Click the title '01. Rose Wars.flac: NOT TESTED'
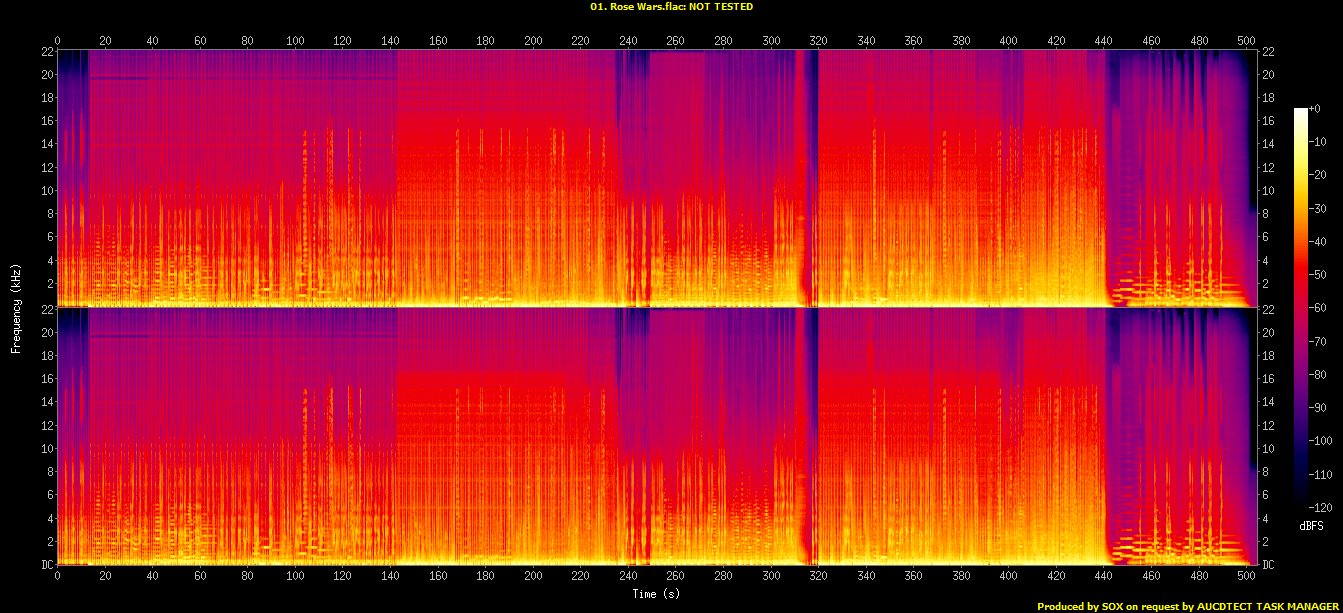Viewport: 1343px width, 613px height. pos(671,6)
